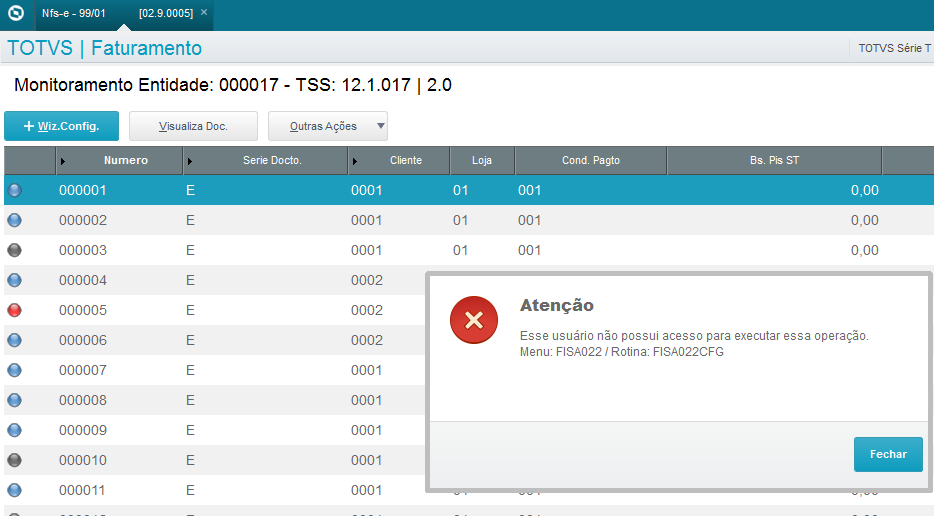
Task: Close the Nfs-e 99/01 tab
Action: pos(204,12)
